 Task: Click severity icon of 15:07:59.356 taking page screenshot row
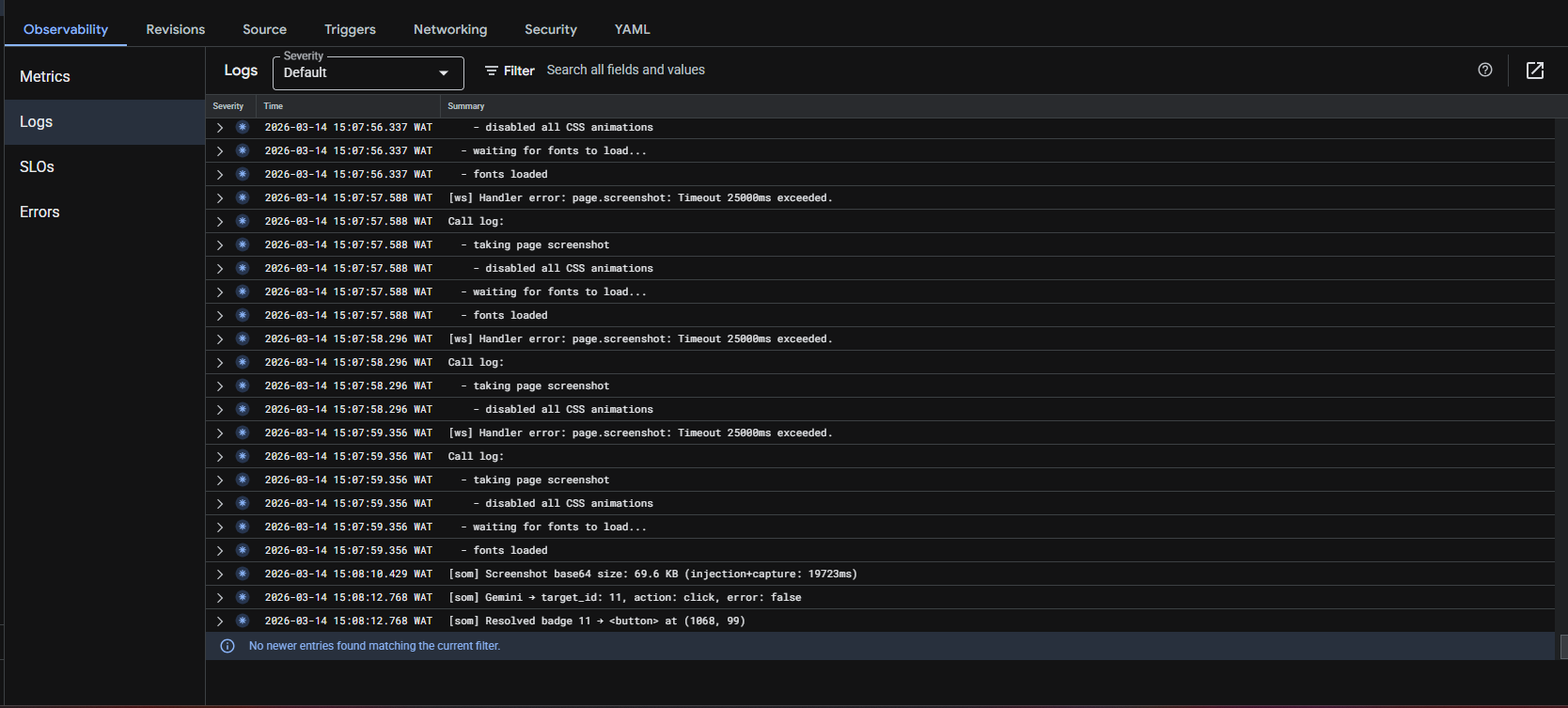click(243, 480)
